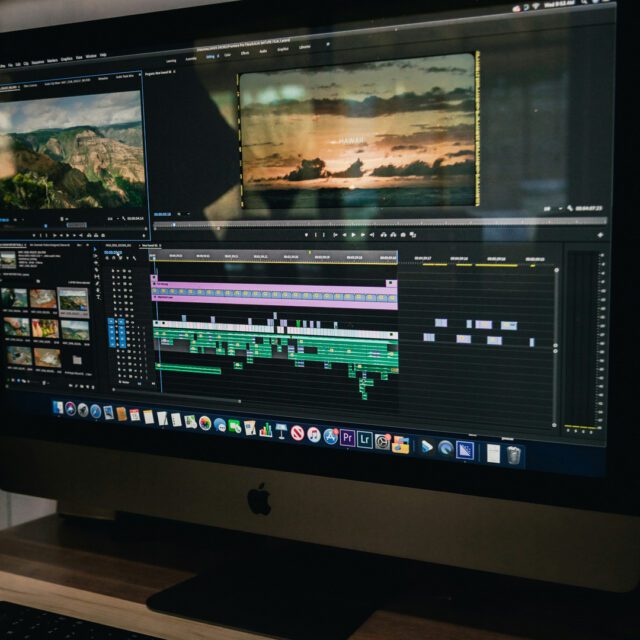Click Add Marker in Program Monitor controls
Viewport: 640px width, 640px height.
click(x=307, y=235)
